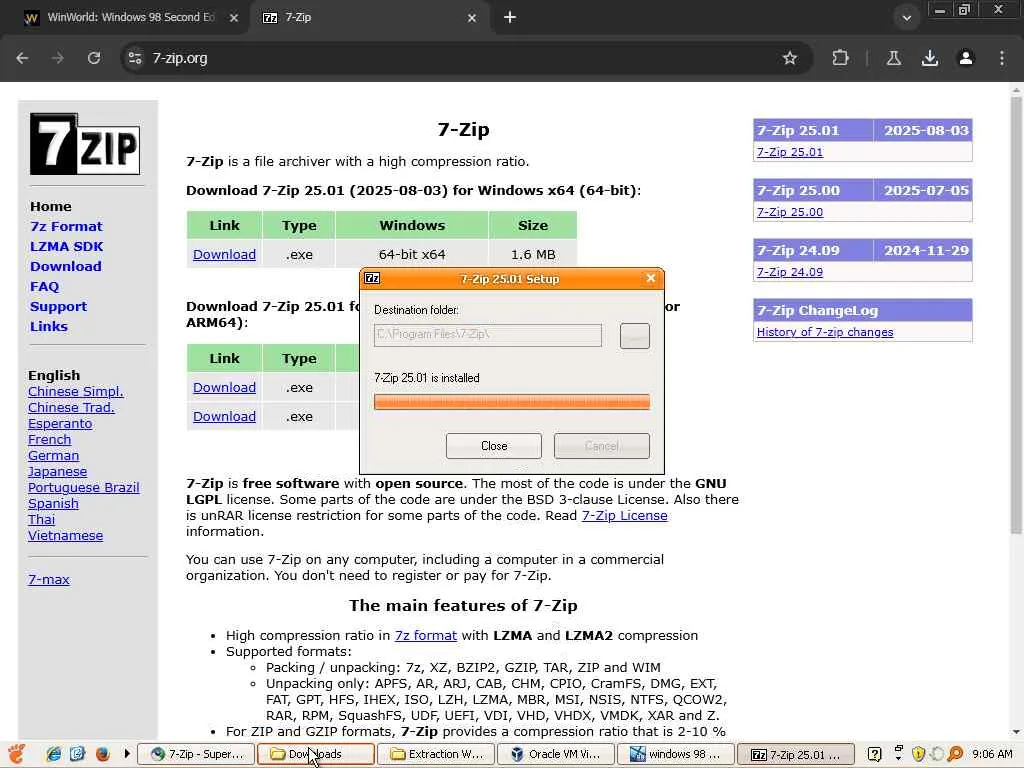Close the 7-Zip browser tab

[x=472, y=18]
